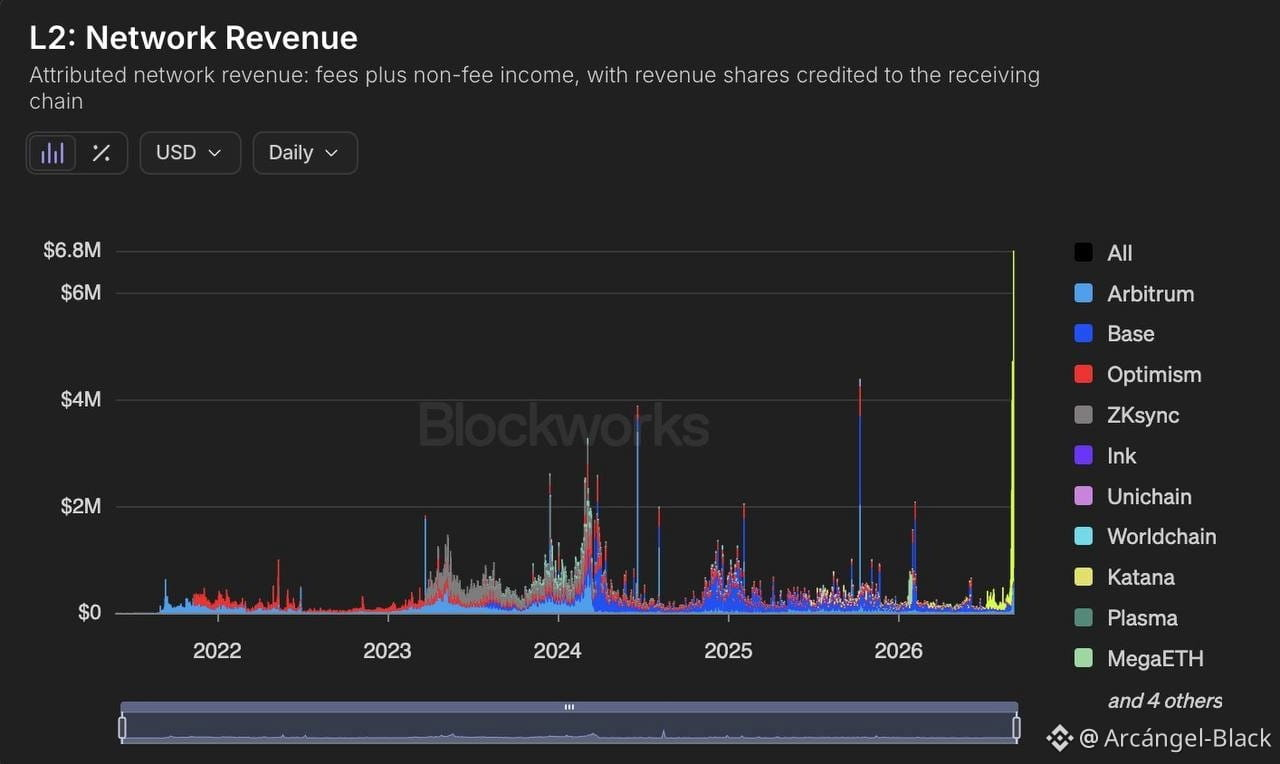This screenshot has width=1280, height=764.
Task: Click the Plasma green legend icon
Action: tap(1083, 618)
